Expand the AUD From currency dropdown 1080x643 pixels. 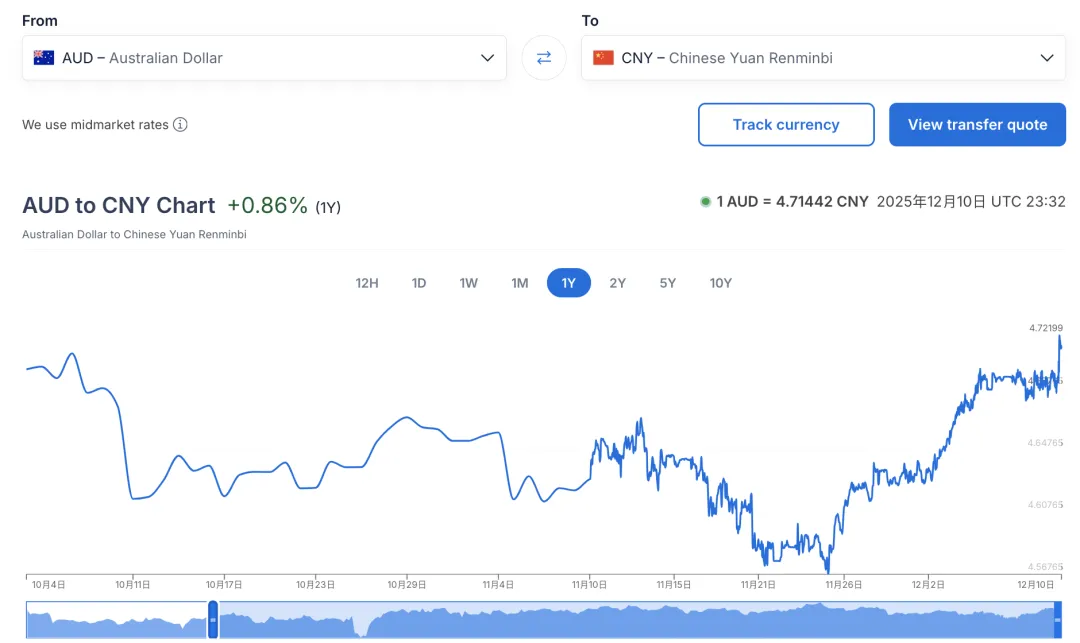click(487, 58)
